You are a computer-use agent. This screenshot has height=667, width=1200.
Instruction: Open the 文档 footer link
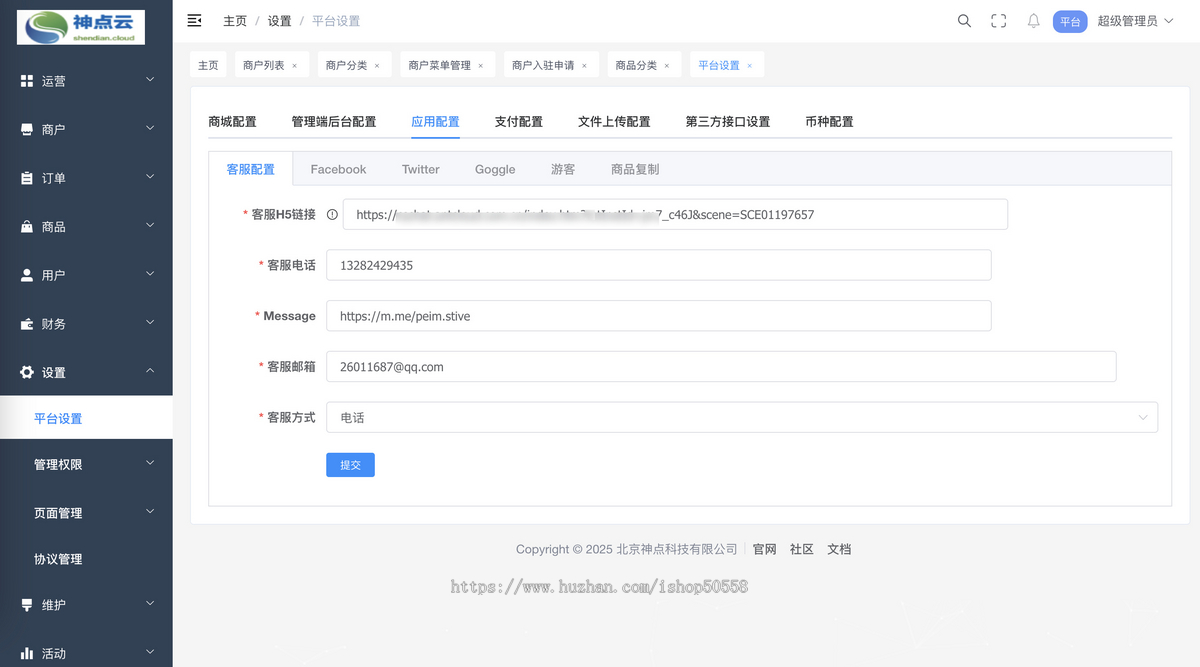click(x=839, y=549)
